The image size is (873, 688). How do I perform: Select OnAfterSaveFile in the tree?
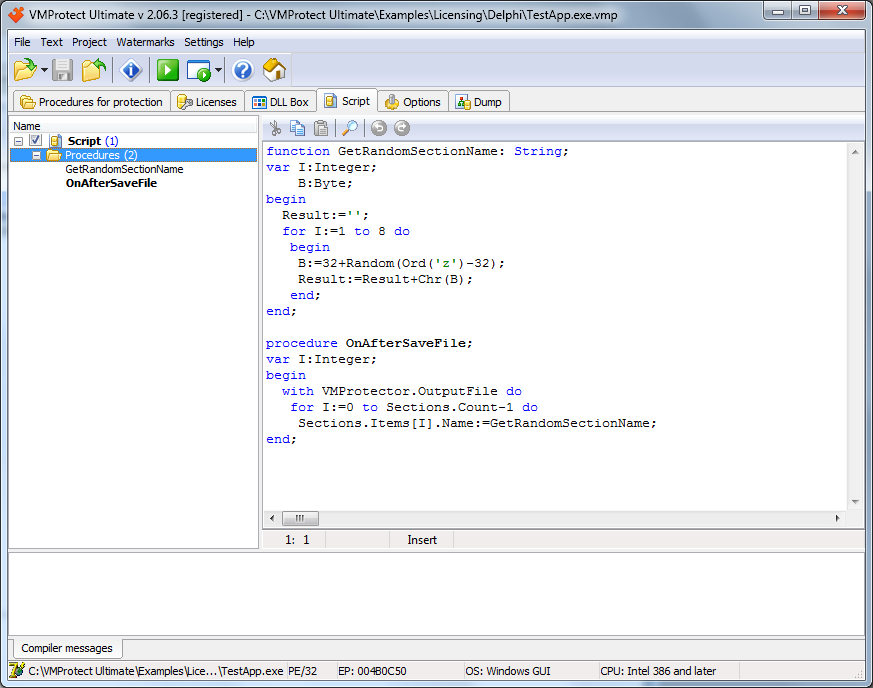[x=111, y=183]
